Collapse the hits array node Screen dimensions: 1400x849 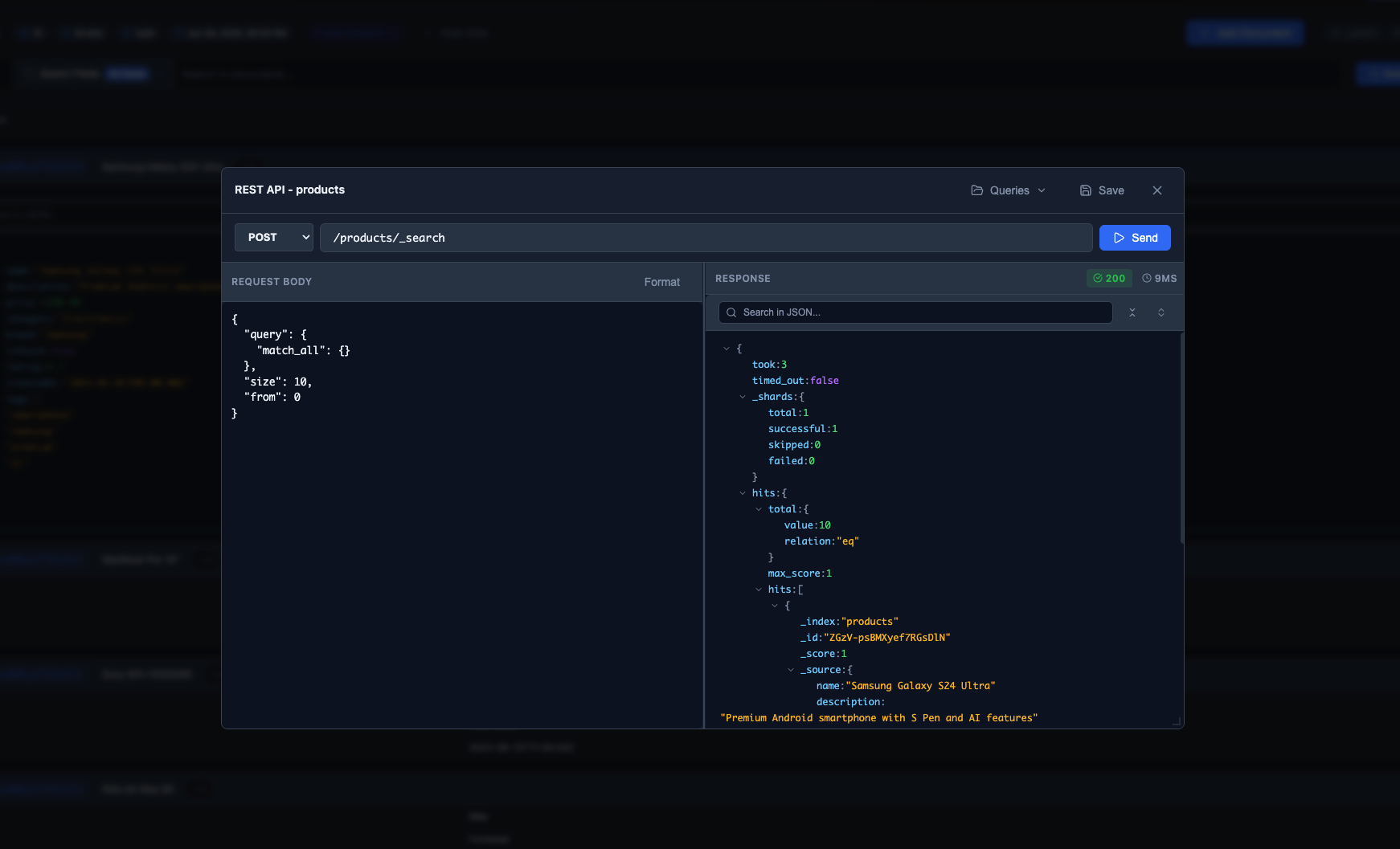pos(759,590)
